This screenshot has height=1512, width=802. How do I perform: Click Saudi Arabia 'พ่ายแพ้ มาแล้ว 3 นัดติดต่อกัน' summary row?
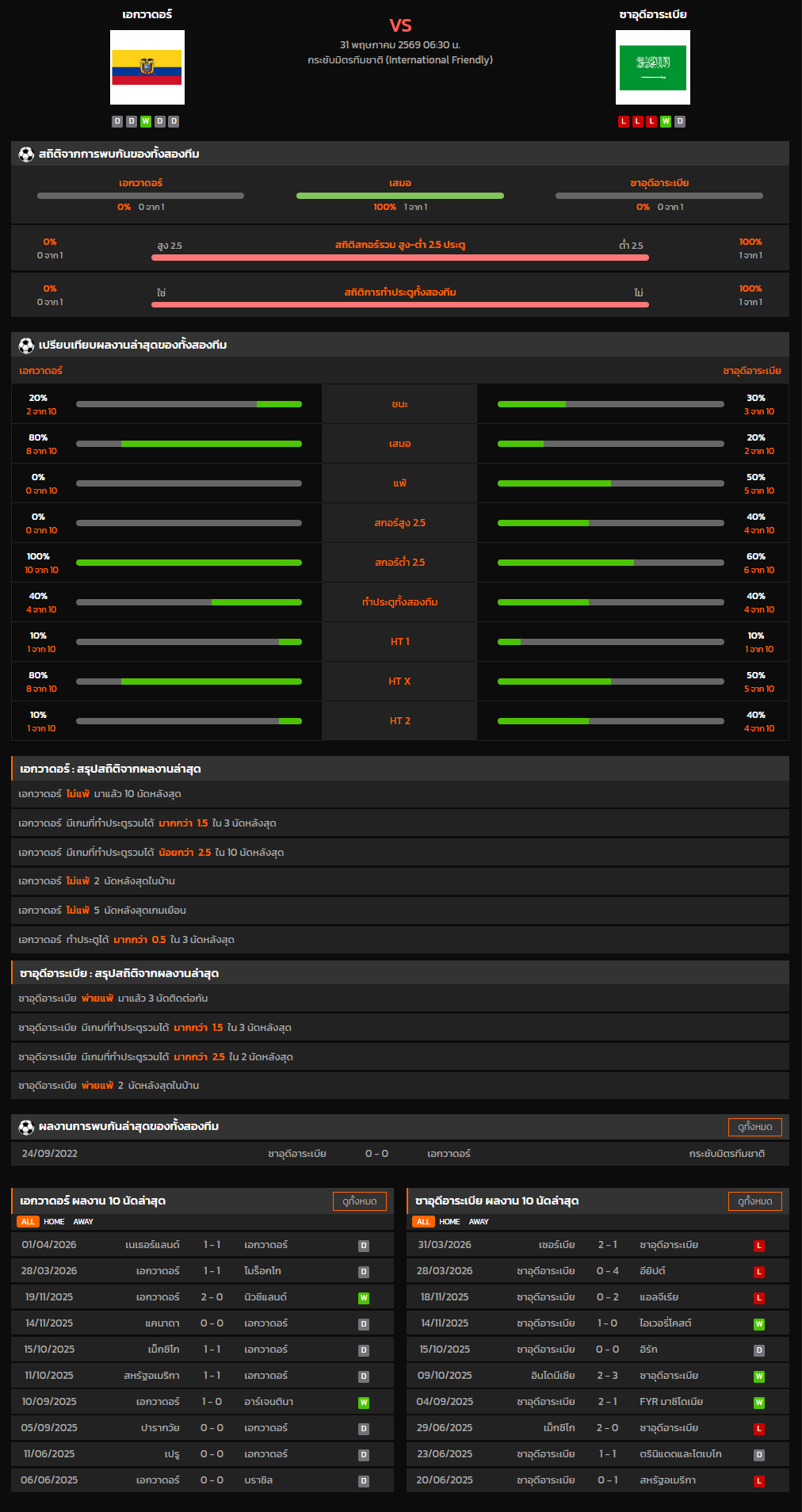click(400, 998)
